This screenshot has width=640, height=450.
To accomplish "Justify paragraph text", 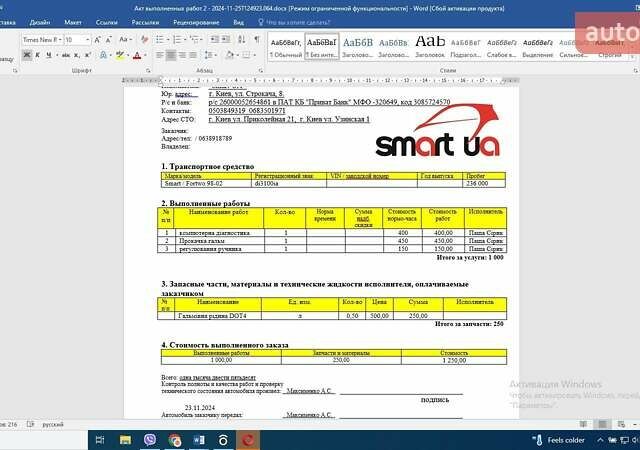I will [193, 55].
